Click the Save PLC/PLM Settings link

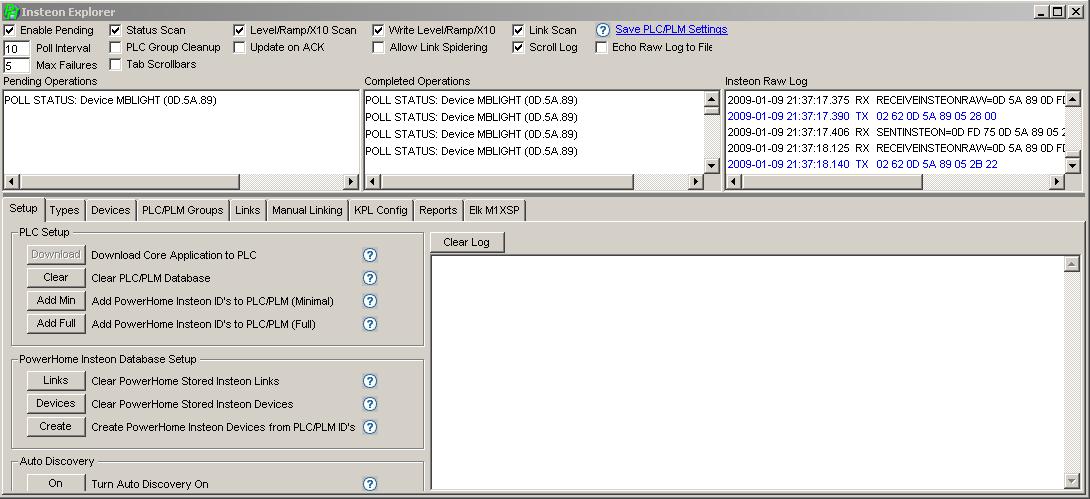671,29
